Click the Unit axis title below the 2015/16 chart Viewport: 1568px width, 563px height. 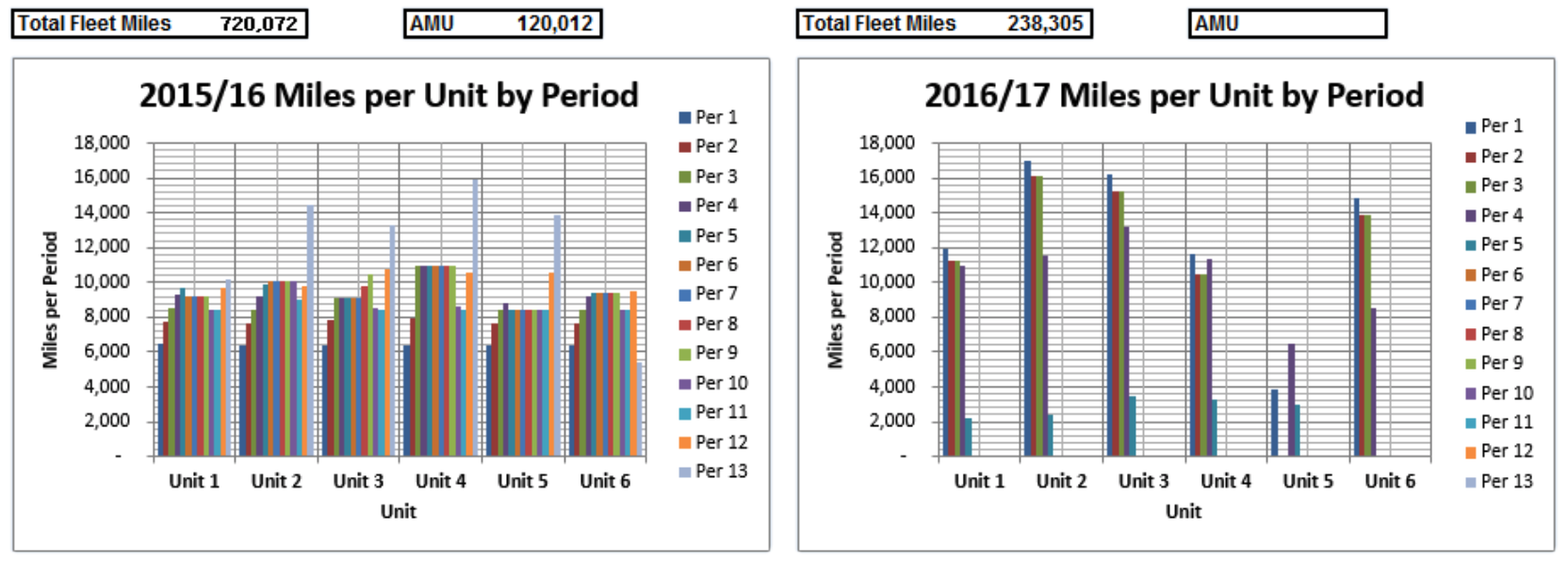(x=398, y=511)
